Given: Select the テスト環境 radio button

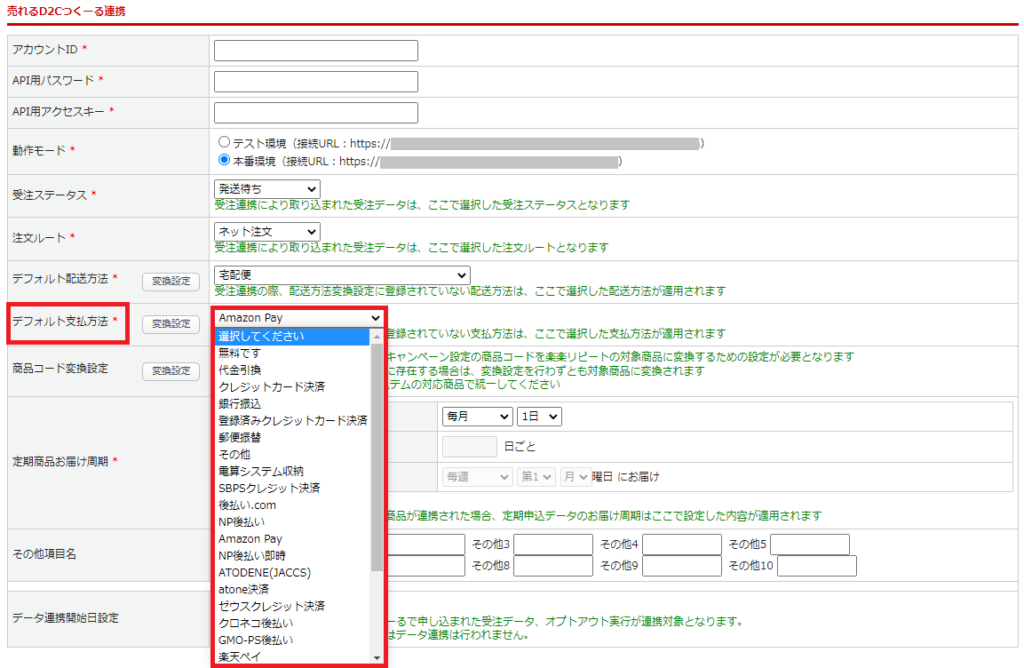Looking at the screenshot, I should [224, 143].
